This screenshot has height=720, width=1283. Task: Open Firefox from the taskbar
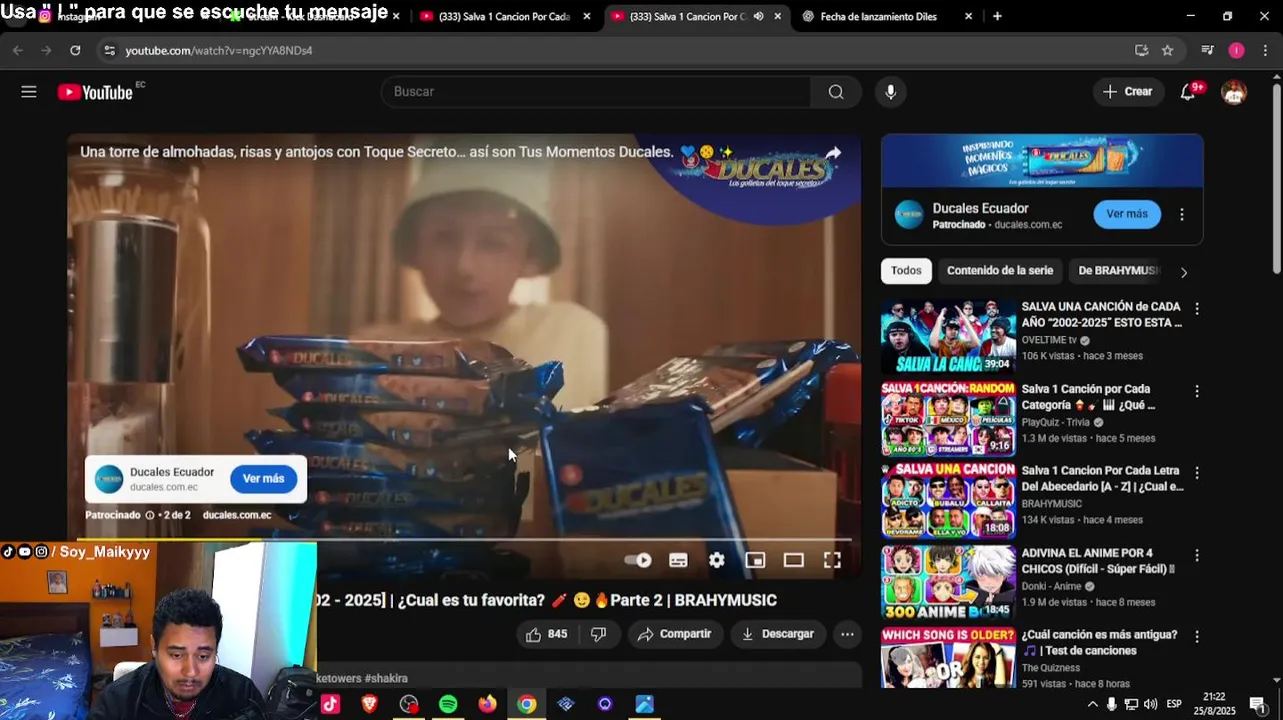tap(487, 704)
